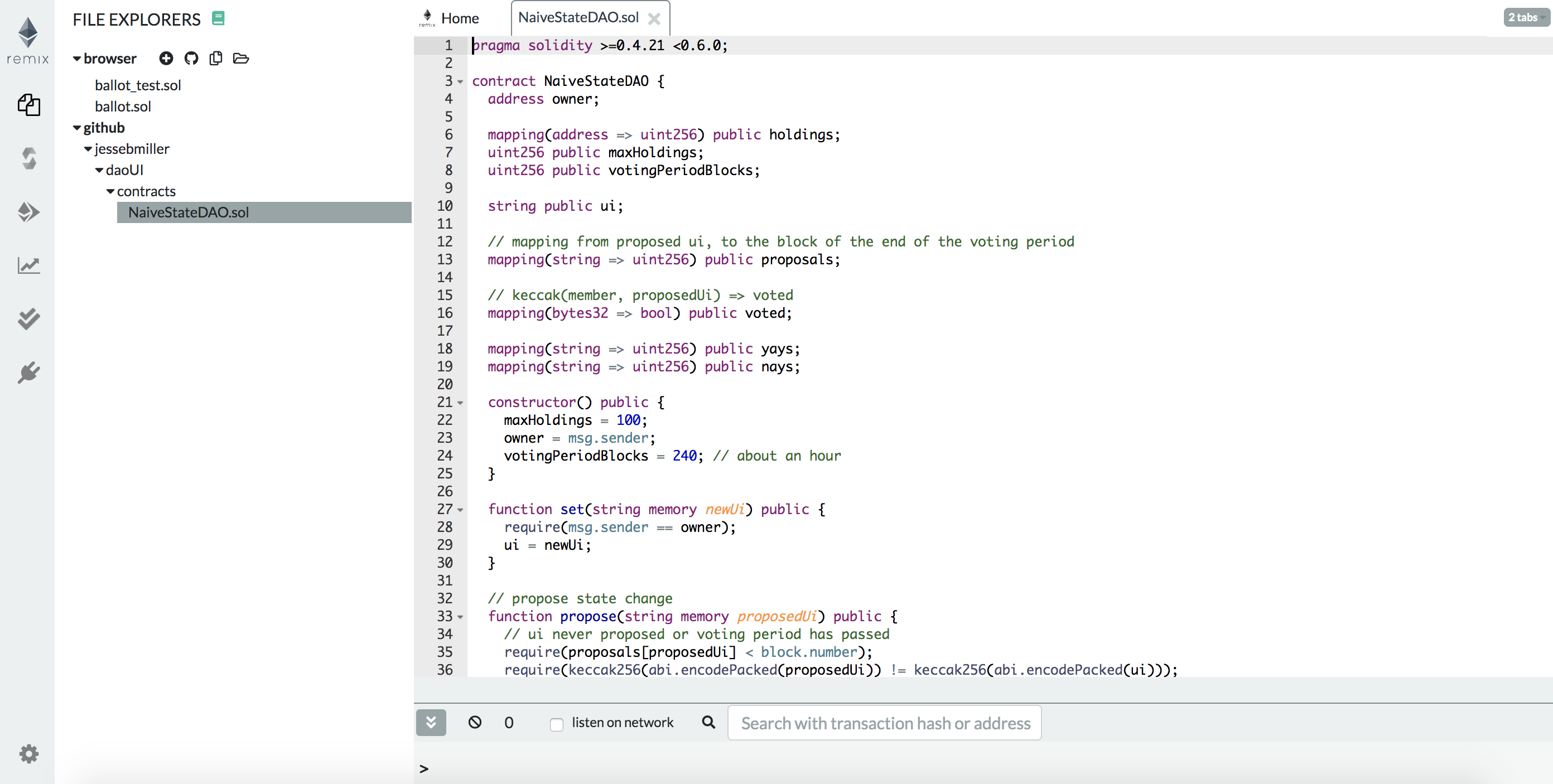Create new file with the plus icon
The image size is (1553, 784).
coord(166,59)
